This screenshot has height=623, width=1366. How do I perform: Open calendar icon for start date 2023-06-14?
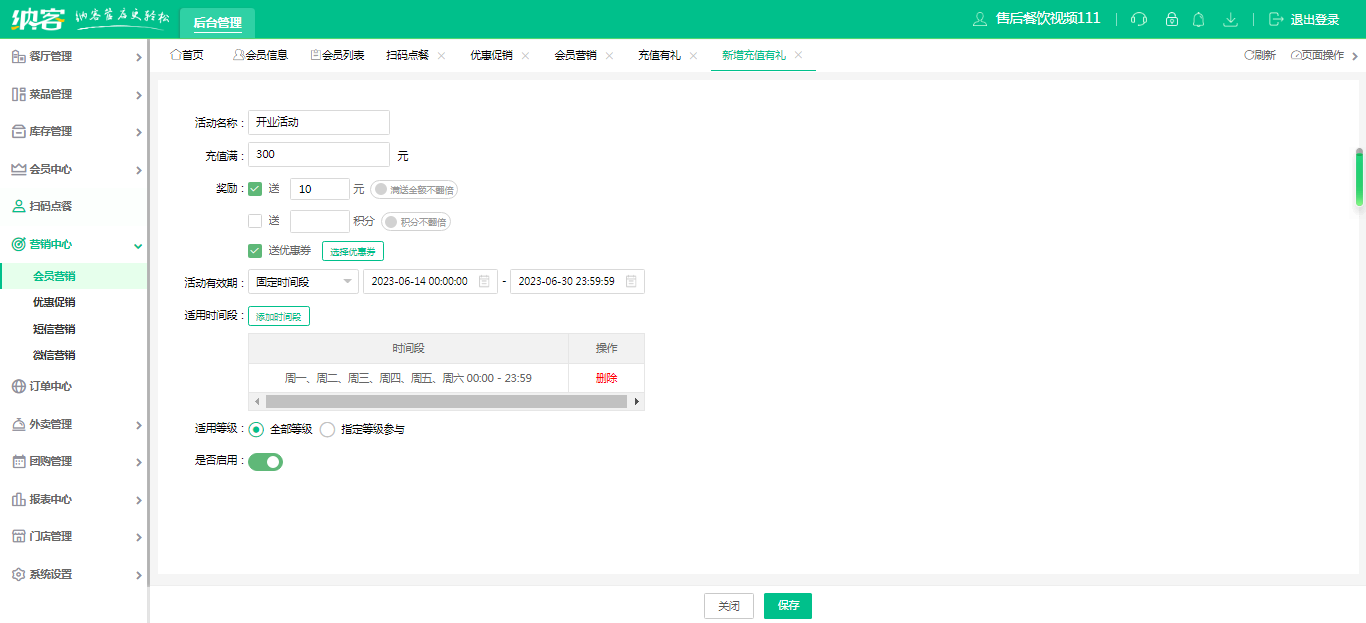click(x=484, y=282)
